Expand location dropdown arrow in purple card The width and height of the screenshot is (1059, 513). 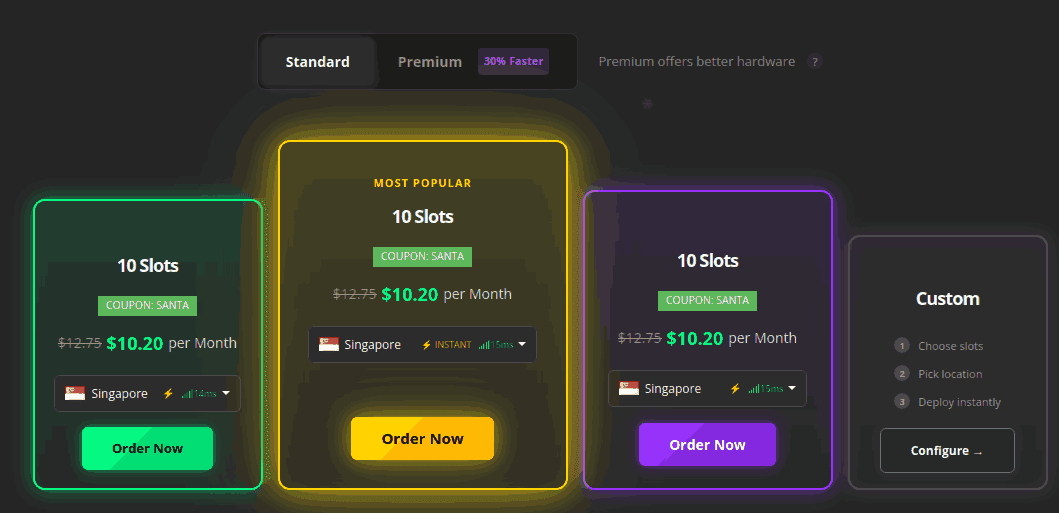(x=792, y=388)
